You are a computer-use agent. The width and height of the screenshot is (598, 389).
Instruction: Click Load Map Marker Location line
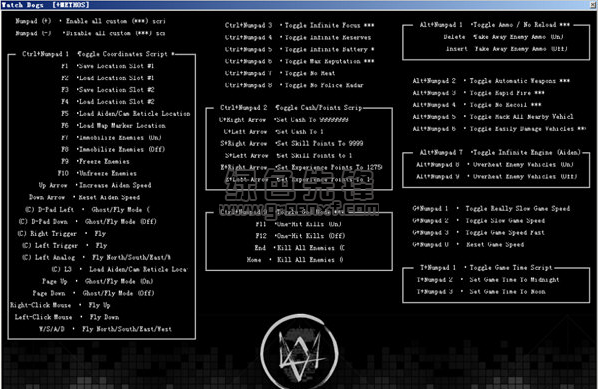(113, 125)
